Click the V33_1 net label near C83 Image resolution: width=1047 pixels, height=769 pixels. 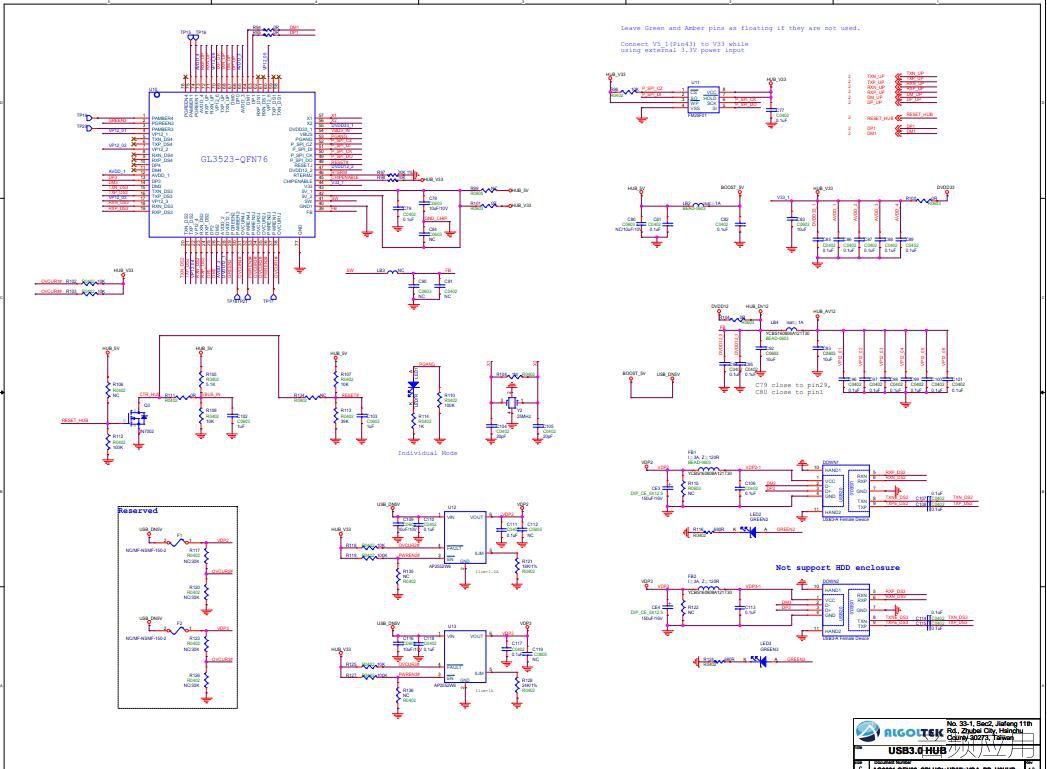point(783,198)
